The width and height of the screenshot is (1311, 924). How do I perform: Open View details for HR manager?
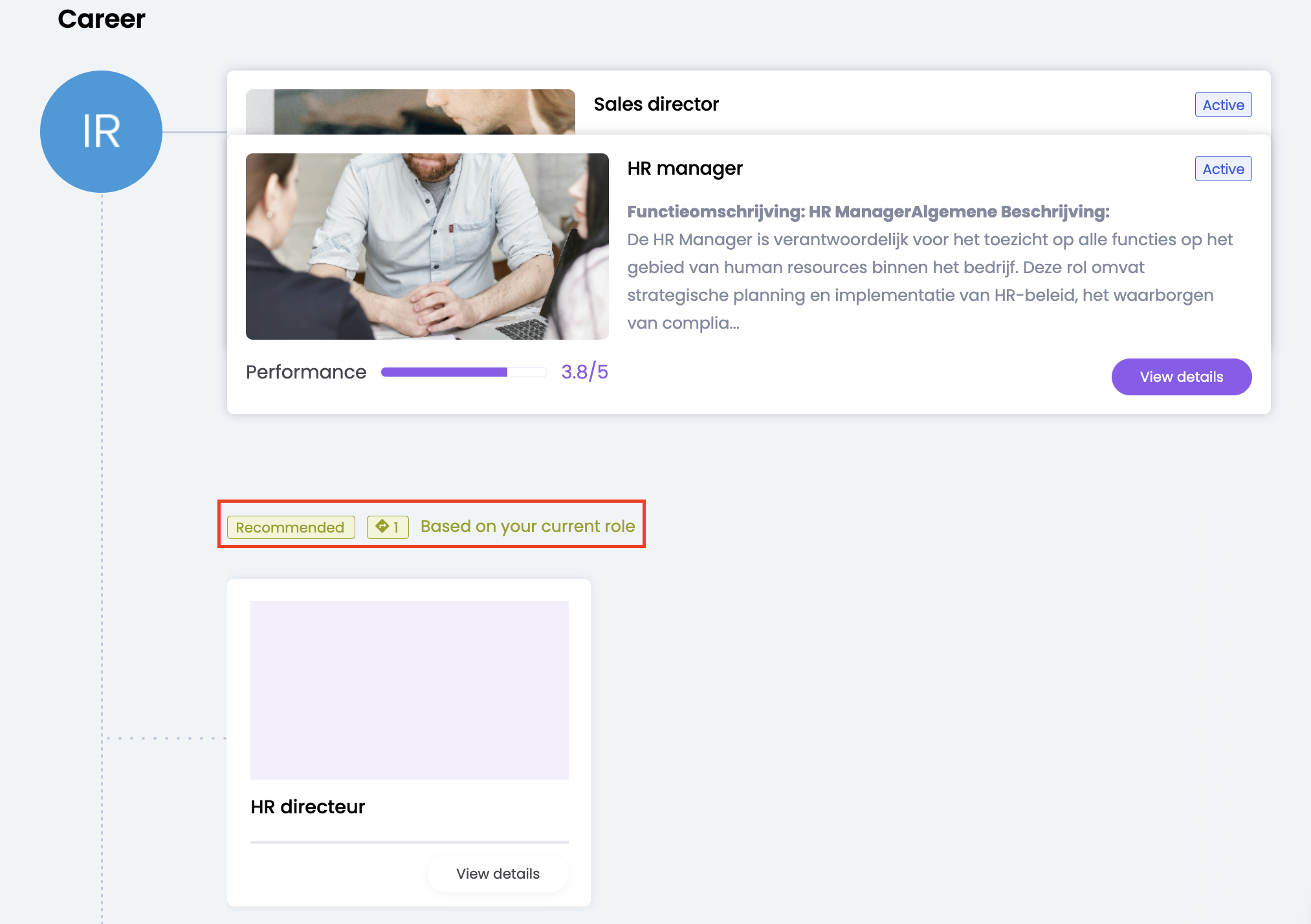[x=1181, y=377]
